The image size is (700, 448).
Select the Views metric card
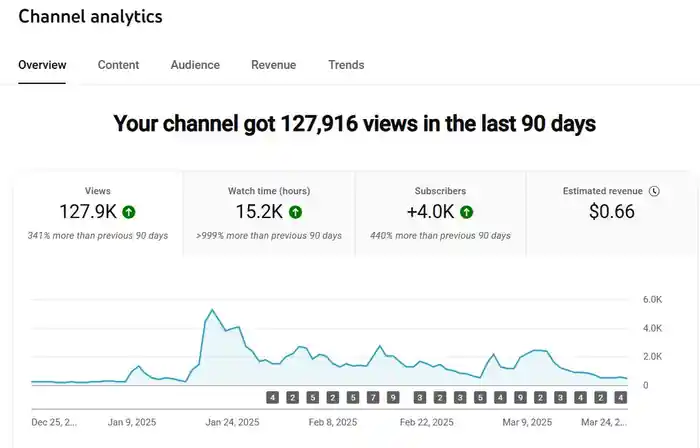[x=98, y=214]
